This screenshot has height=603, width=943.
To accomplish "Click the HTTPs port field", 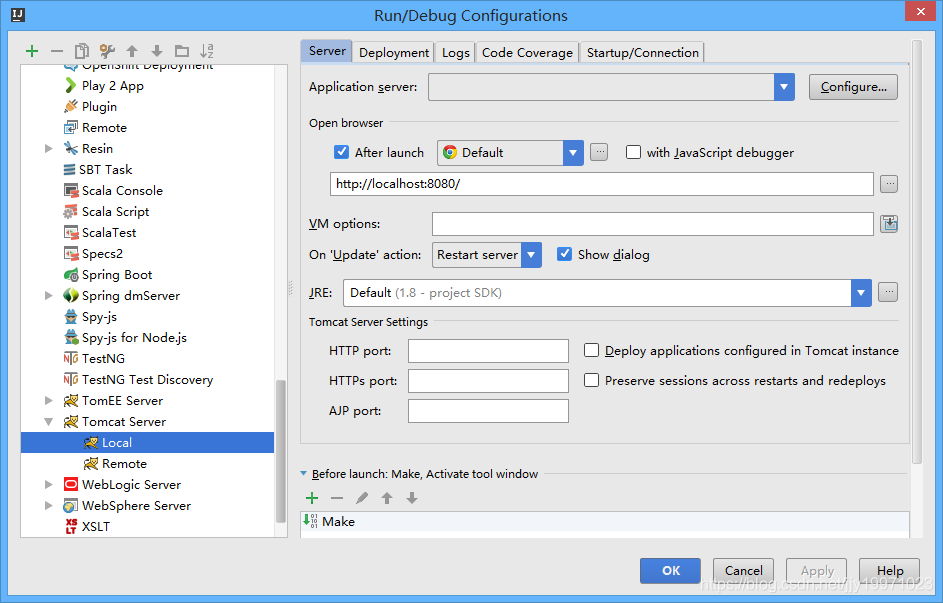I will coord(488,381).
